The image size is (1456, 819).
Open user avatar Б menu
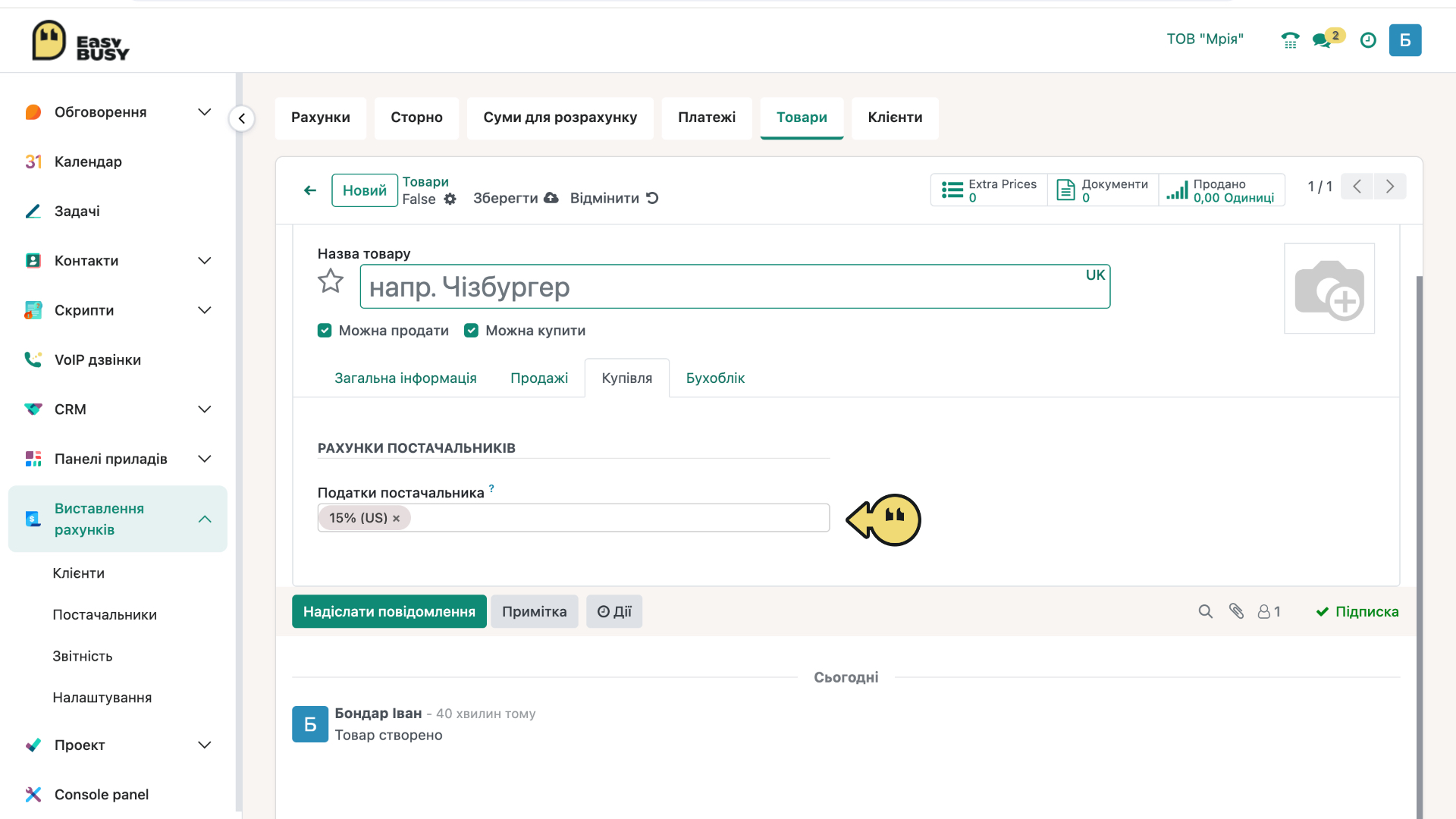pyautogui.click(x=1405, y=40)
